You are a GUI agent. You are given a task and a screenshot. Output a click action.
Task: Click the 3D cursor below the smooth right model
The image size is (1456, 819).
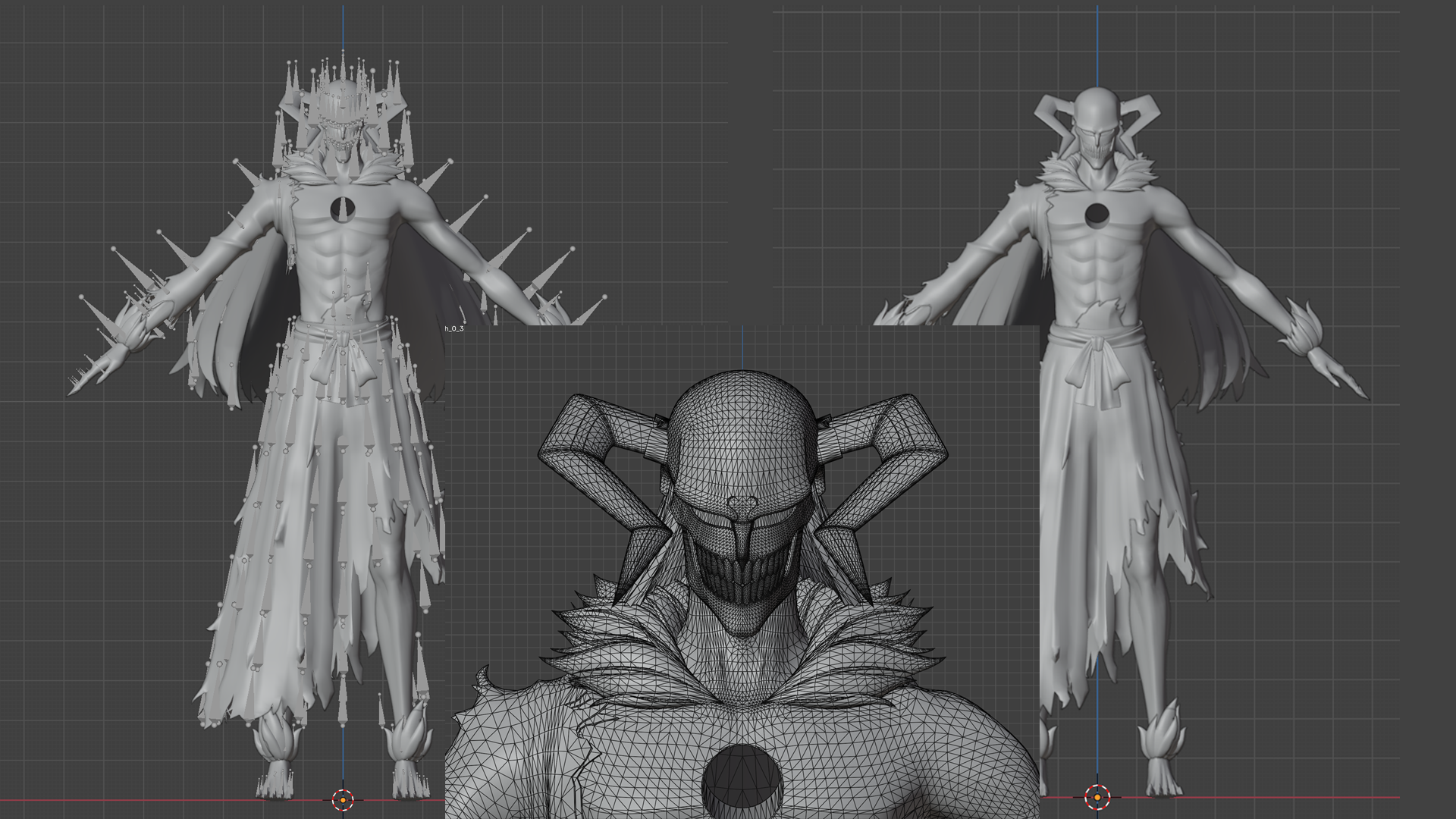1097,797
